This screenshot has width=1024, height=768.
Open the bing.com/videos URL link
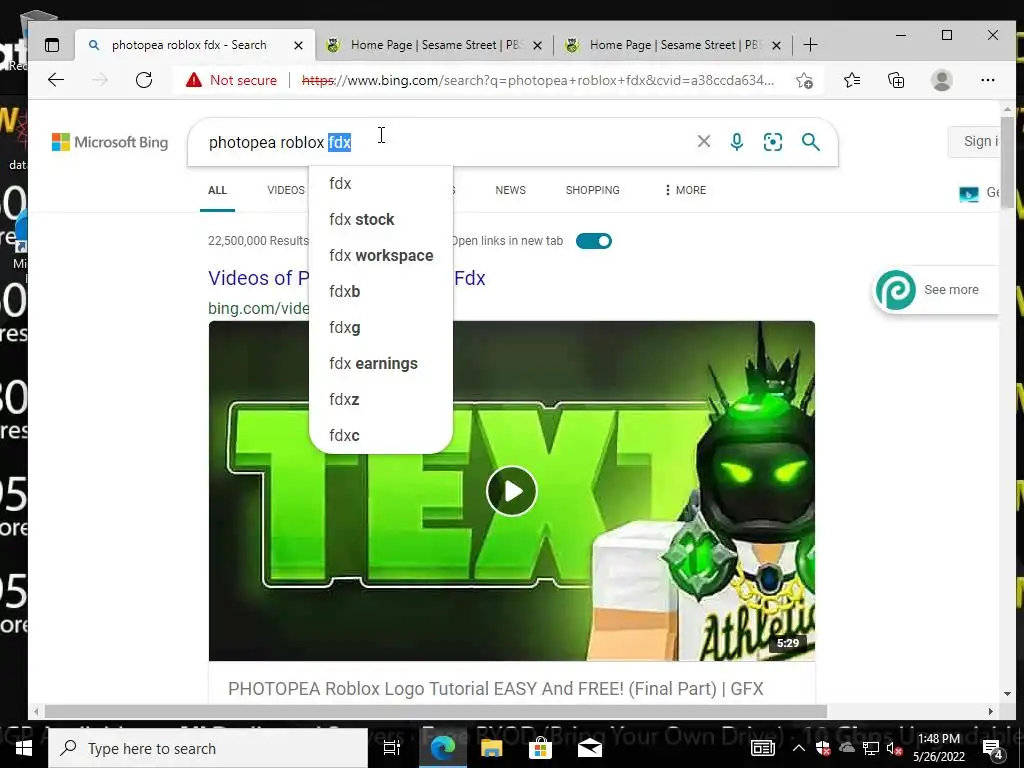259,308
